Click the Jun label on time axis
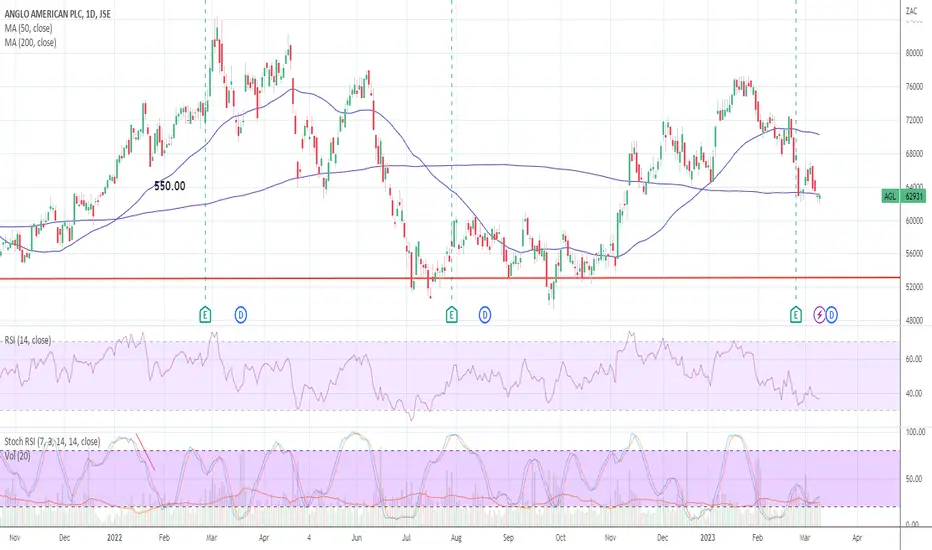The width and height of the screenshot is (932, 550). pyautogui.click(x=357, y=538)
